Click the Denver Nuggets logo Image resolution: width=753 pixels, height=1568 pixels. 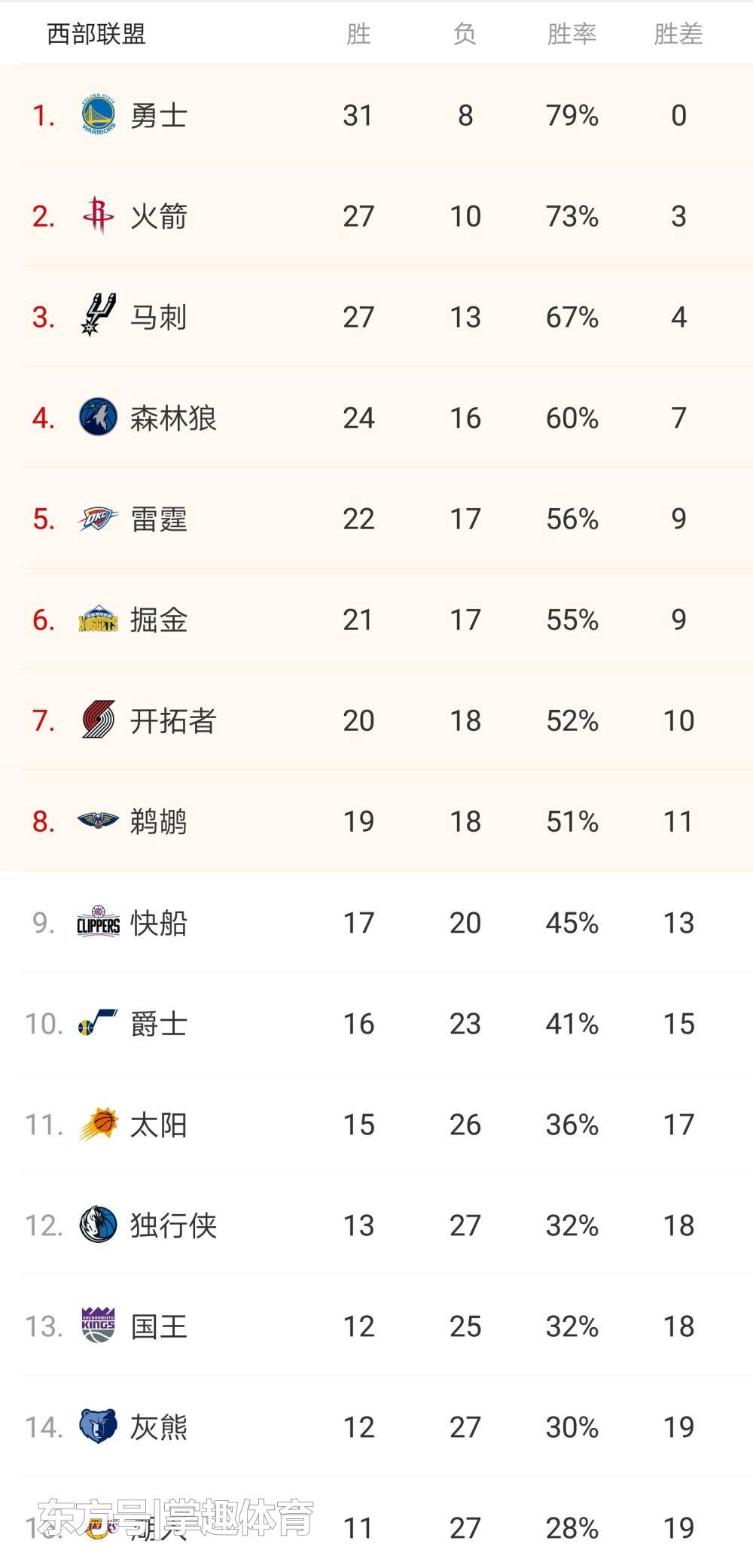click(x=98, y=620)
